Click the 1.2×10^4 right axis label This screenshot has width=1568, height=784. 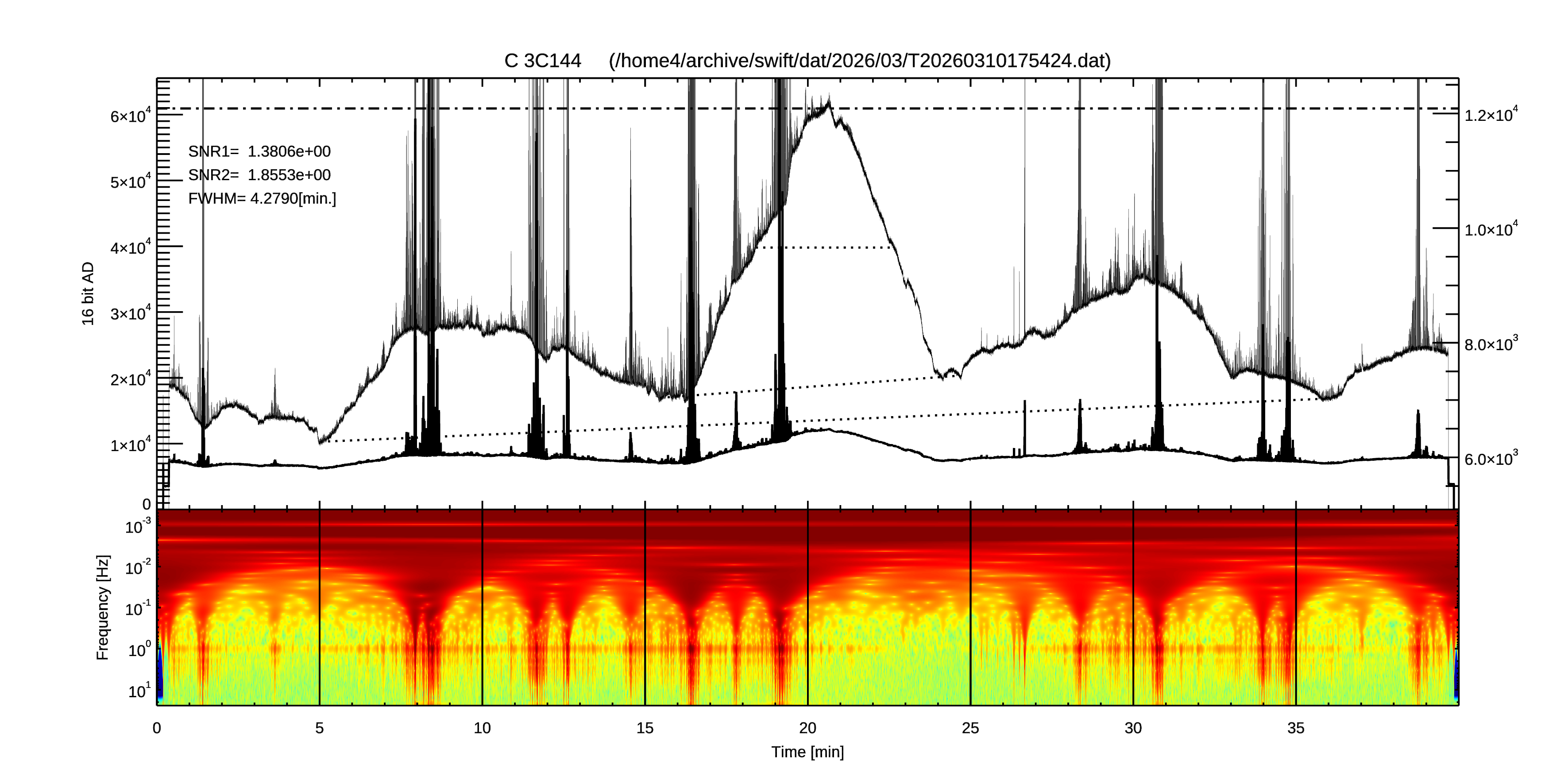point(1491,114)
